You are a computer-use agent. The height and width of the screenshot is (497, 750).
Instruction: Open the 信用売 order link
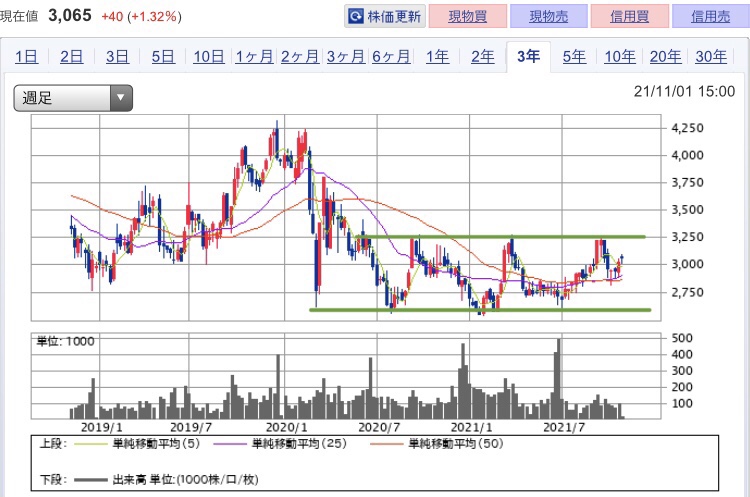(710, 17)
